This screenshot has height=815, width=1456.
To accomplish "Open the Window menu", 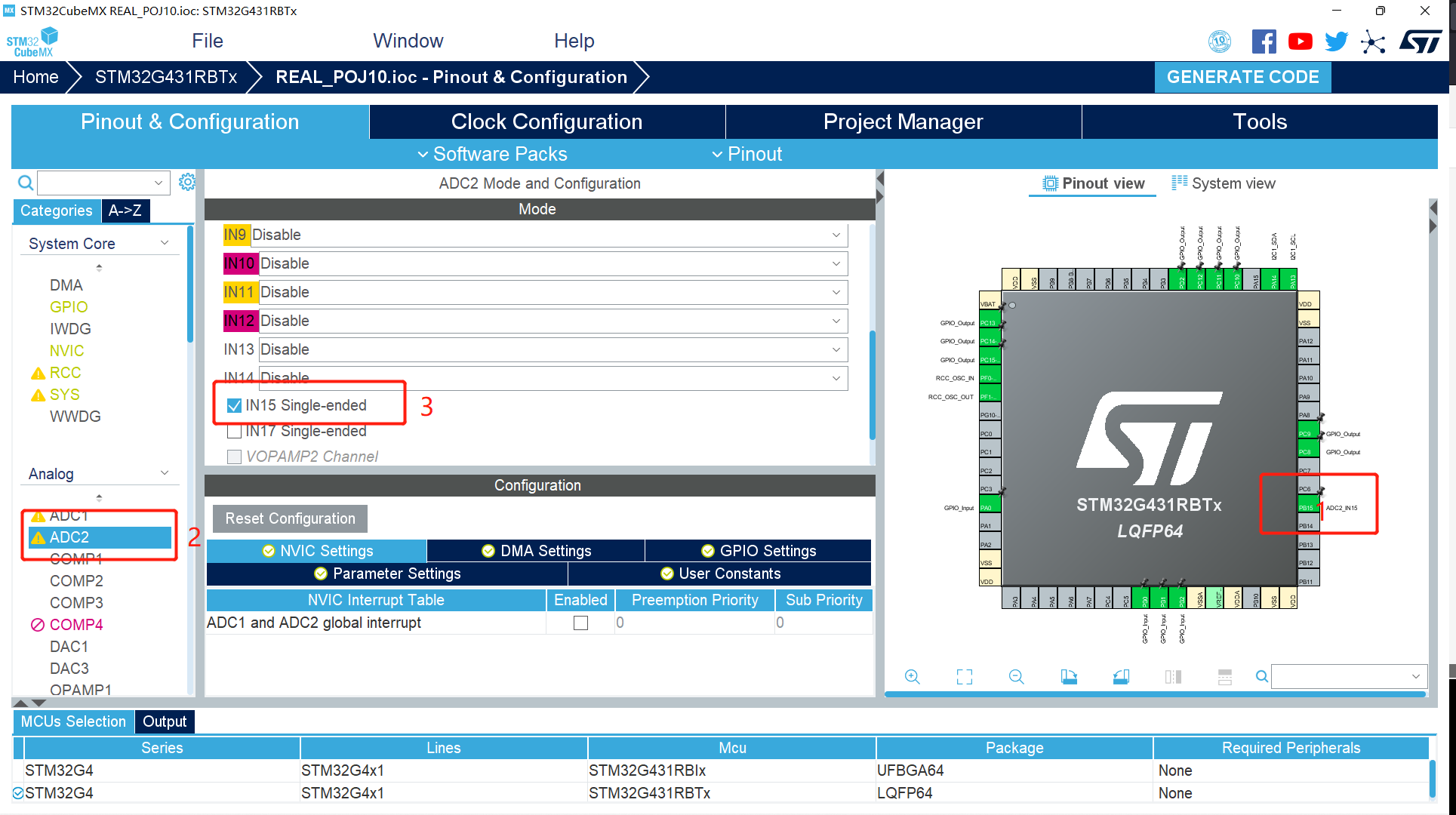I will coord(408,41).
